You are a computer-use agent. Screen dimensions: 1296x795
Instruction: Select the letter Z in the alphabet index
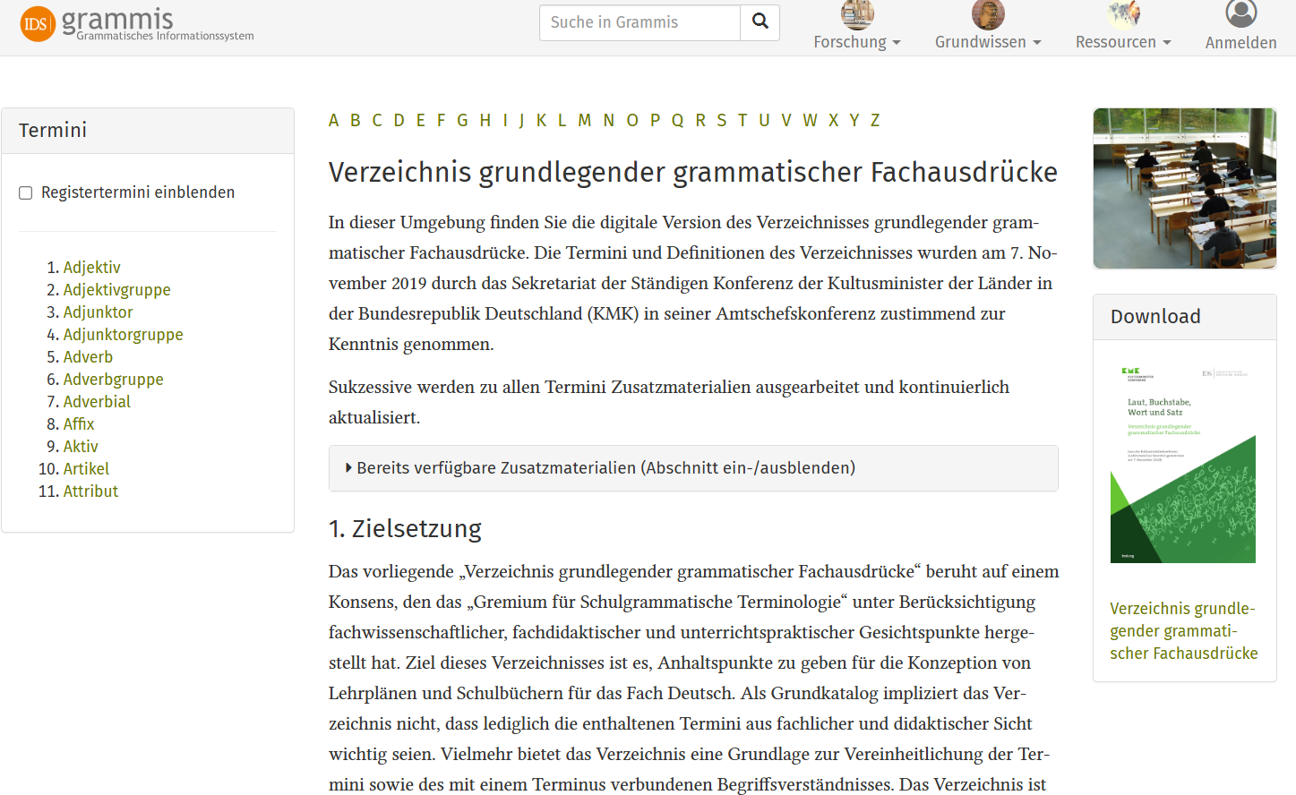point(875,120)
